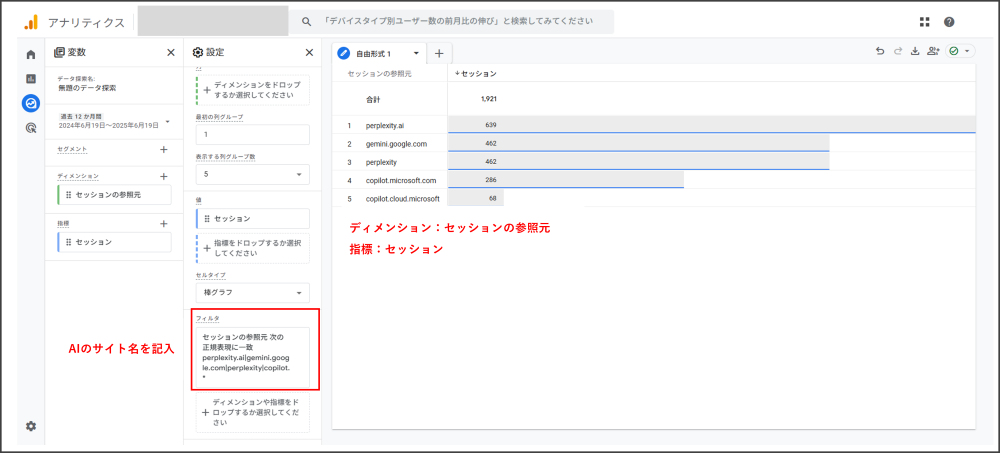The image size is (1000, 453).
Task: Click add filter drop zone below filter
Action: (x=253, y=413)
